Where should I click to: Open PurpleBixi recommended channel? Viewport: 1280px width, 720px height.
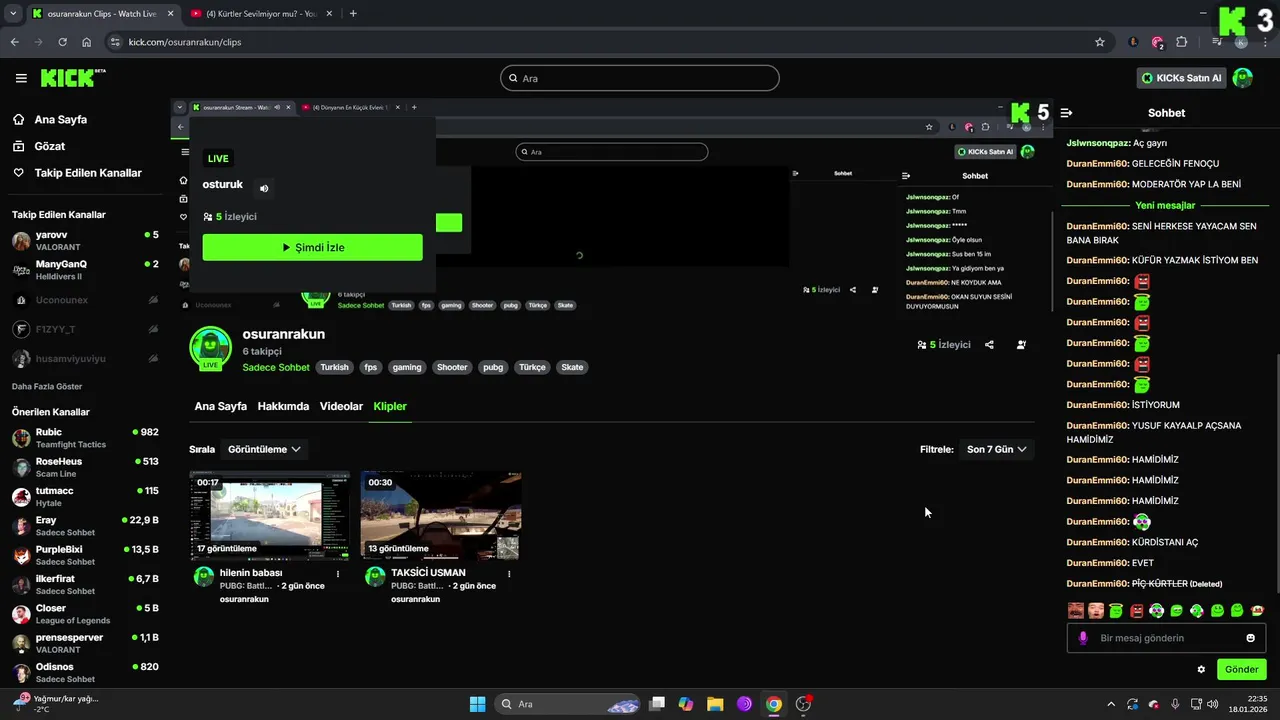pyautogui.click(x=85, y=555)
